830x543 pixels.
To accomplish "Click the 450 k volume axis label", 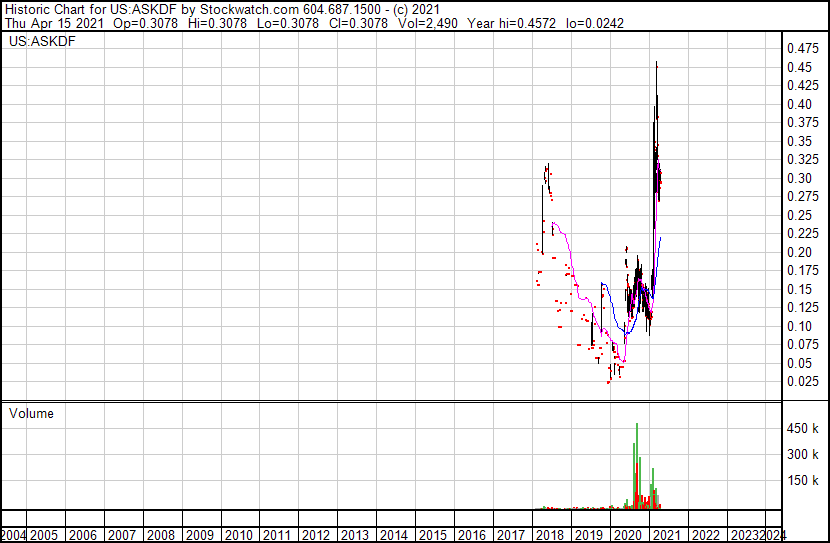I will click(x=802, y=429).
